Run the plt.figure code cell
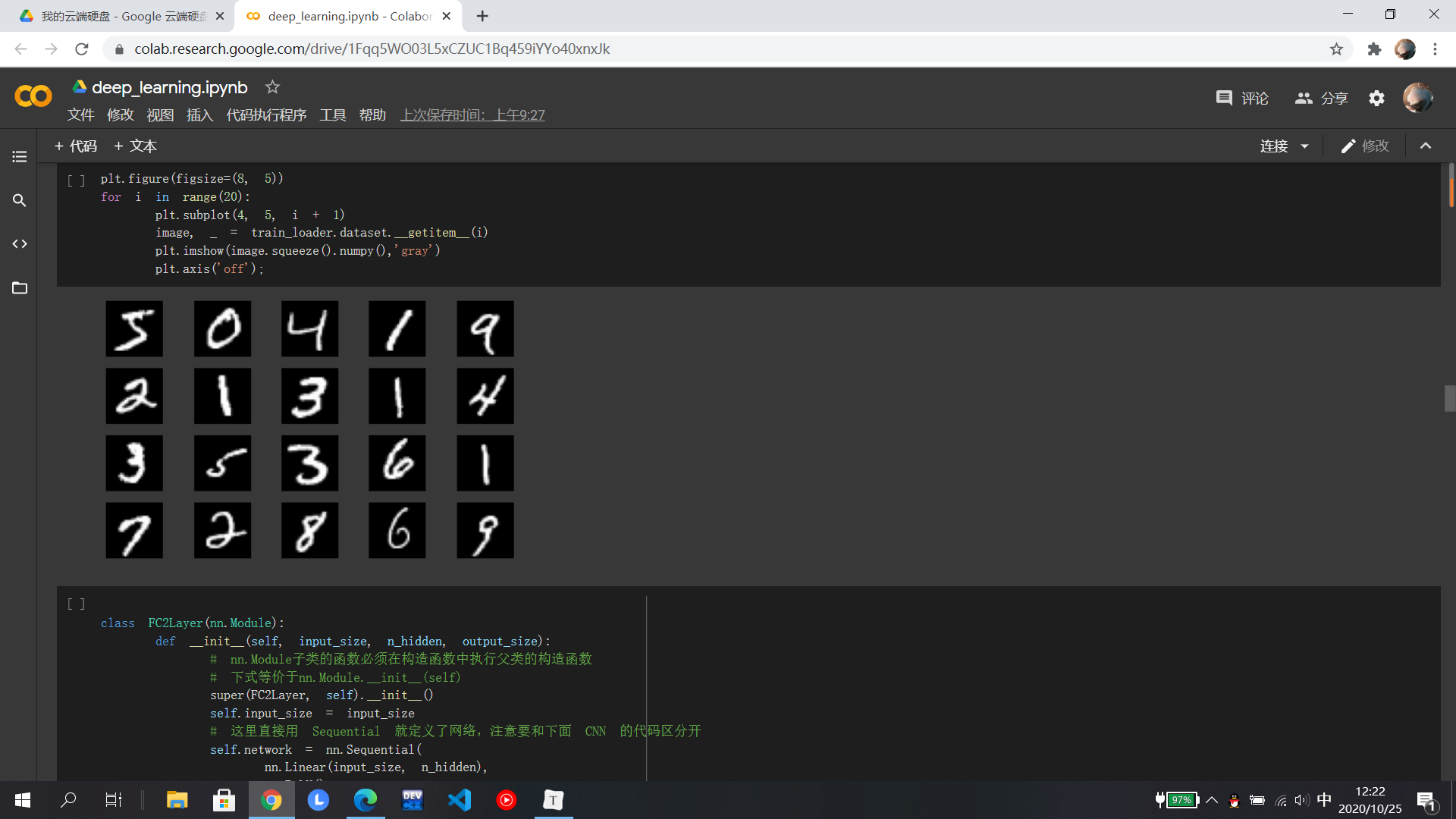The height and width of the screenshot is (819, 1456). pos(76,180)
